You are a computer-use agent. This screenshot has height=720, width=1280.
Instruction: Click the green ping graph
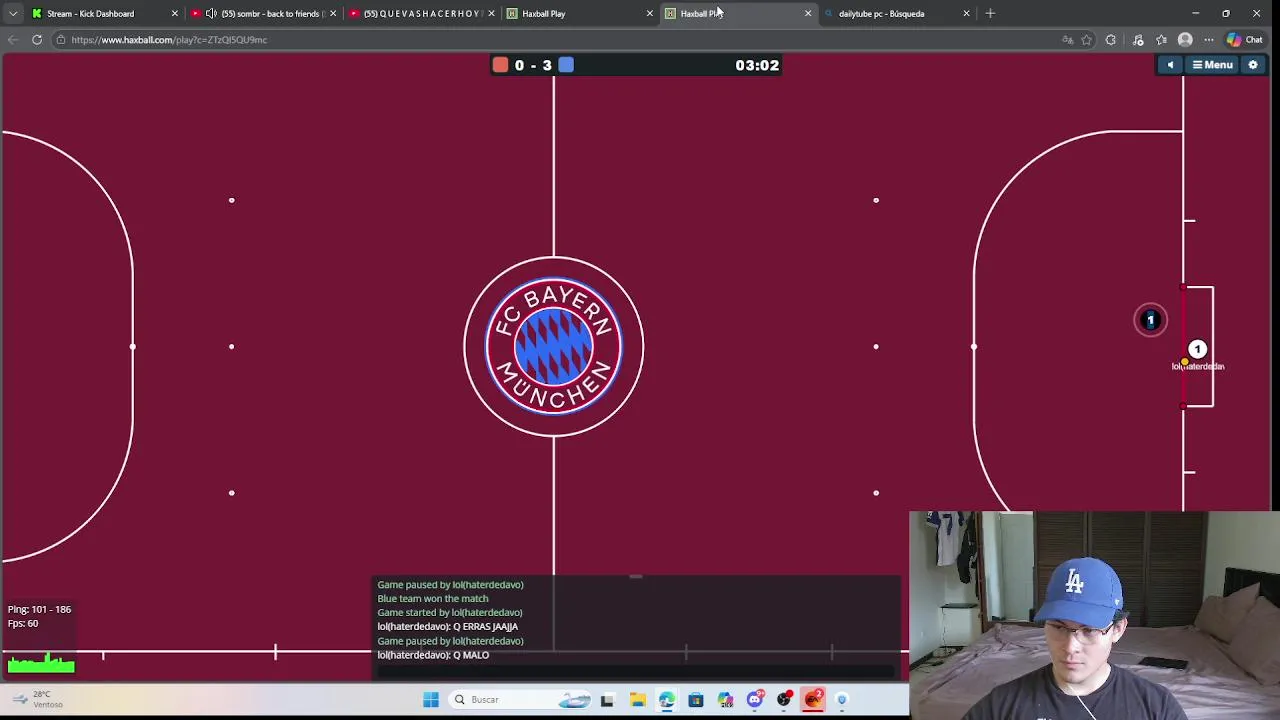click(x=41, y=664)
